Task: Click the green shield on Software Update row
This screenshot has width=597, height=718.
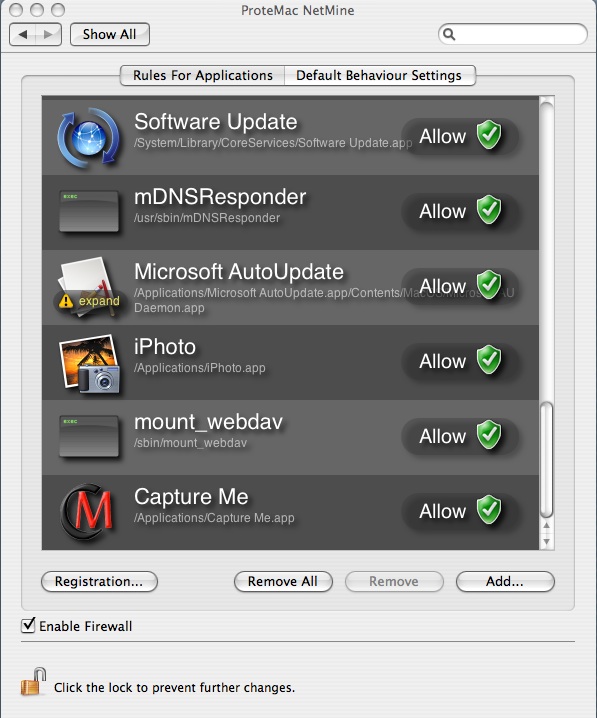Action: [489, 135]
